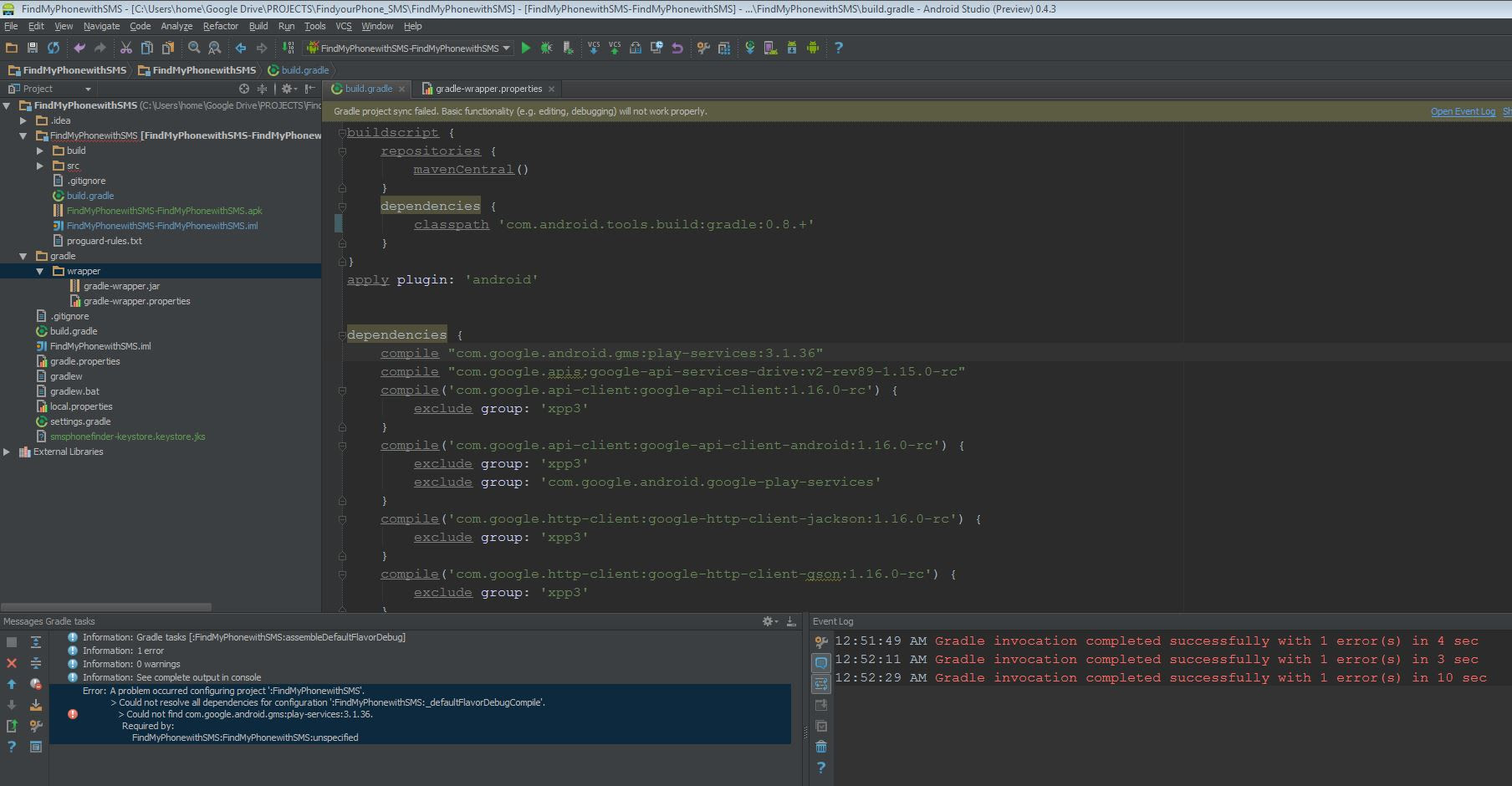Viewport: 1512px width, 786px height.
Task: Click scroll from source target icon
Action: click(x=244, y=89)
